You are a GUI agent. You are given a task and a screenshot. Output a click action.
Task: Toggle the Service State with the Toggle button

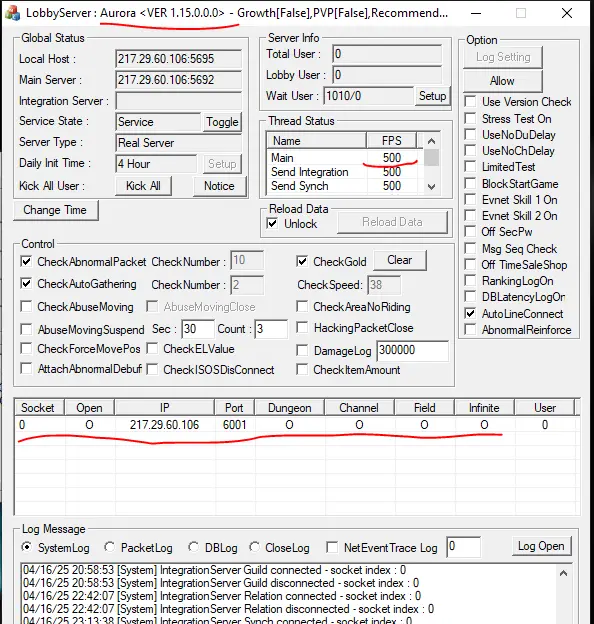tap(222, 122)
